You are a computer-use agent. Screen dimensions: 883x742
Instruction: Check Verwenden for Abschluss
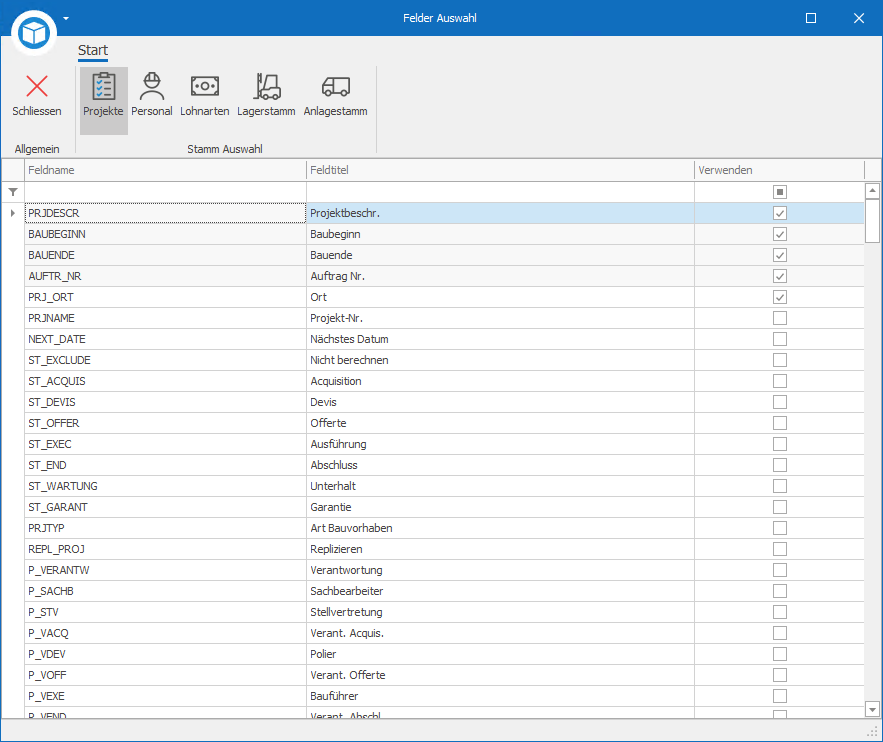point(780,466)
